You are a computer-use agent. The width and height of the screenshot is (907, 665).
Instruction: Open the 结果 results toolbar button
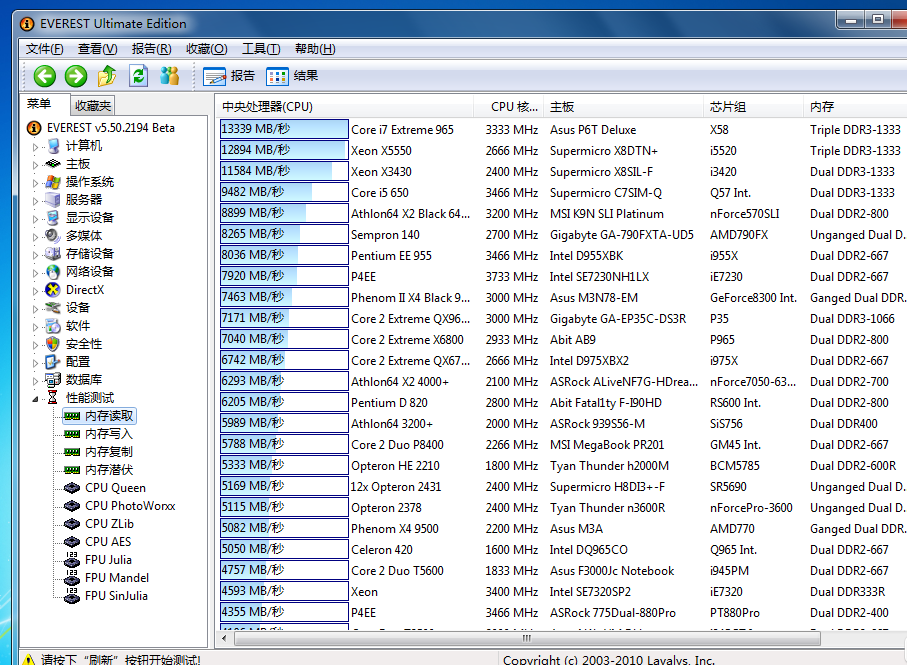pyautogui.click(x=293, y=76)
